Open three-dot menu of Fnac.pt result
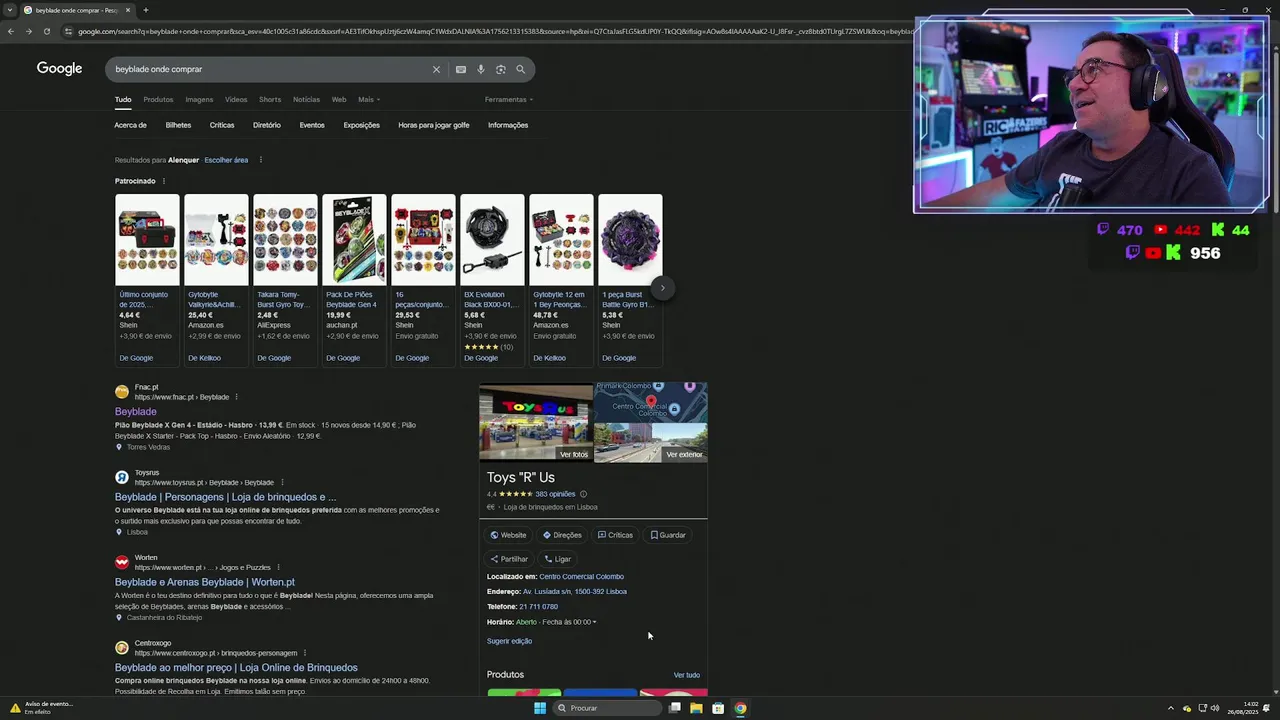The height and width of the screenshot is (720, 1280). pos(236,397)
